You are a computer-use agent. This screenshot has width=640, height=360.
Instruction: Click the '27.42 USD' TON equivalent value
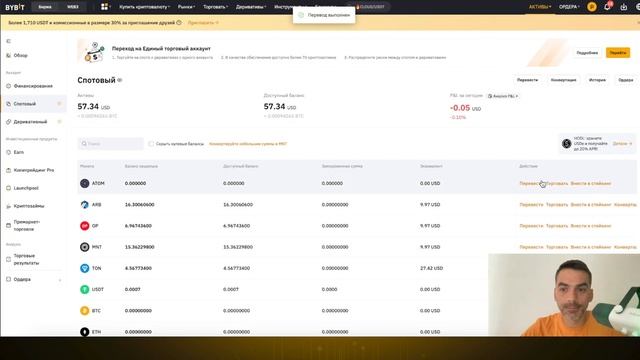click(x=431, y=268)
